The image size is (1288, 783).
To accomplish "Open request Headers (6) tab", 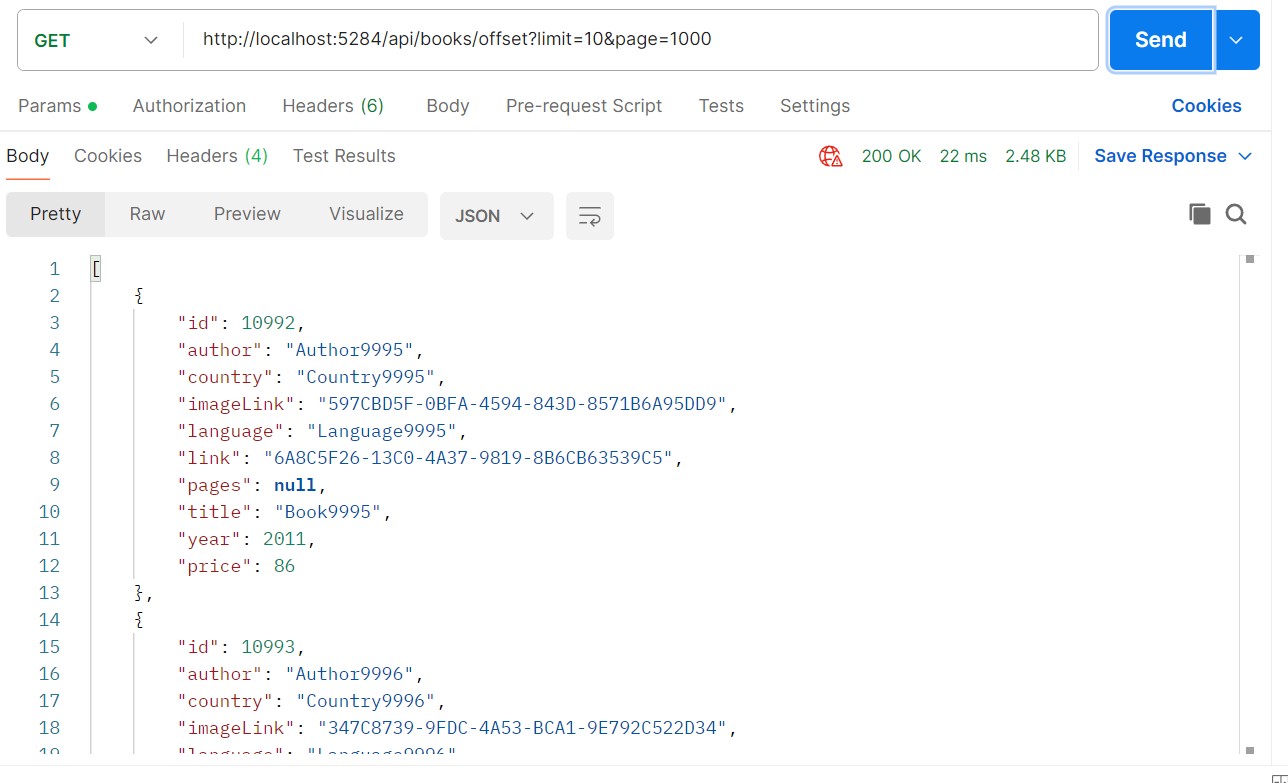I will 333,106.
